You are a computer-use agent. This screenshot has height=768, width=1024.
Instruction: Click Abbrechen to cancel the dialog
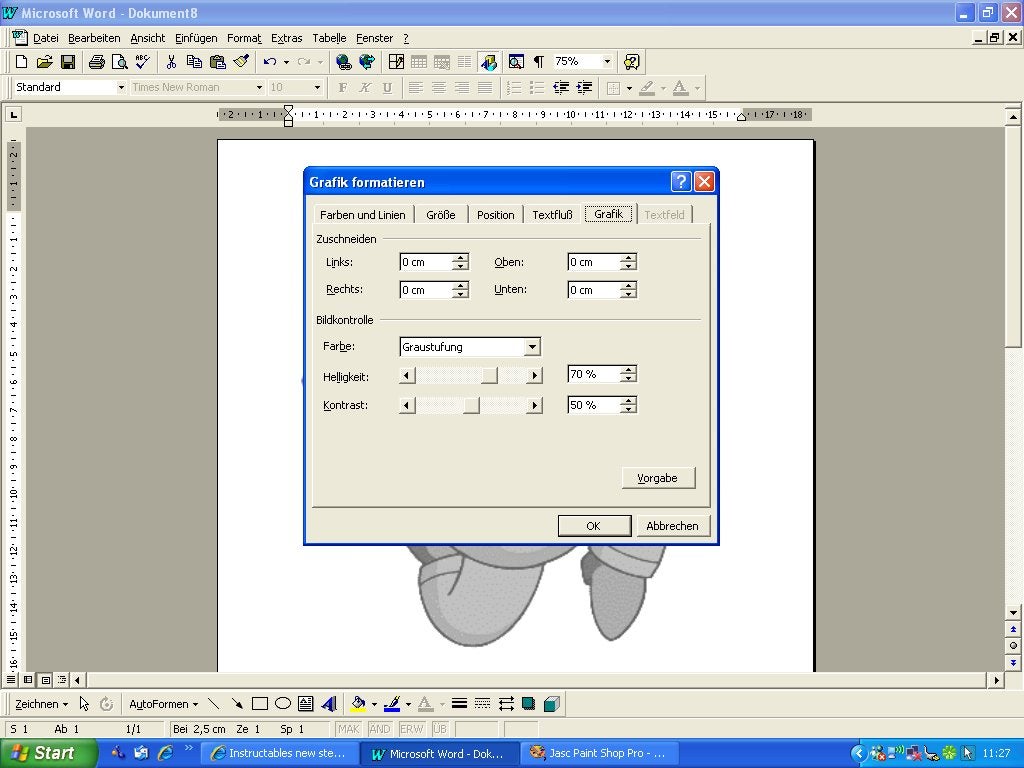pos(672,526)
